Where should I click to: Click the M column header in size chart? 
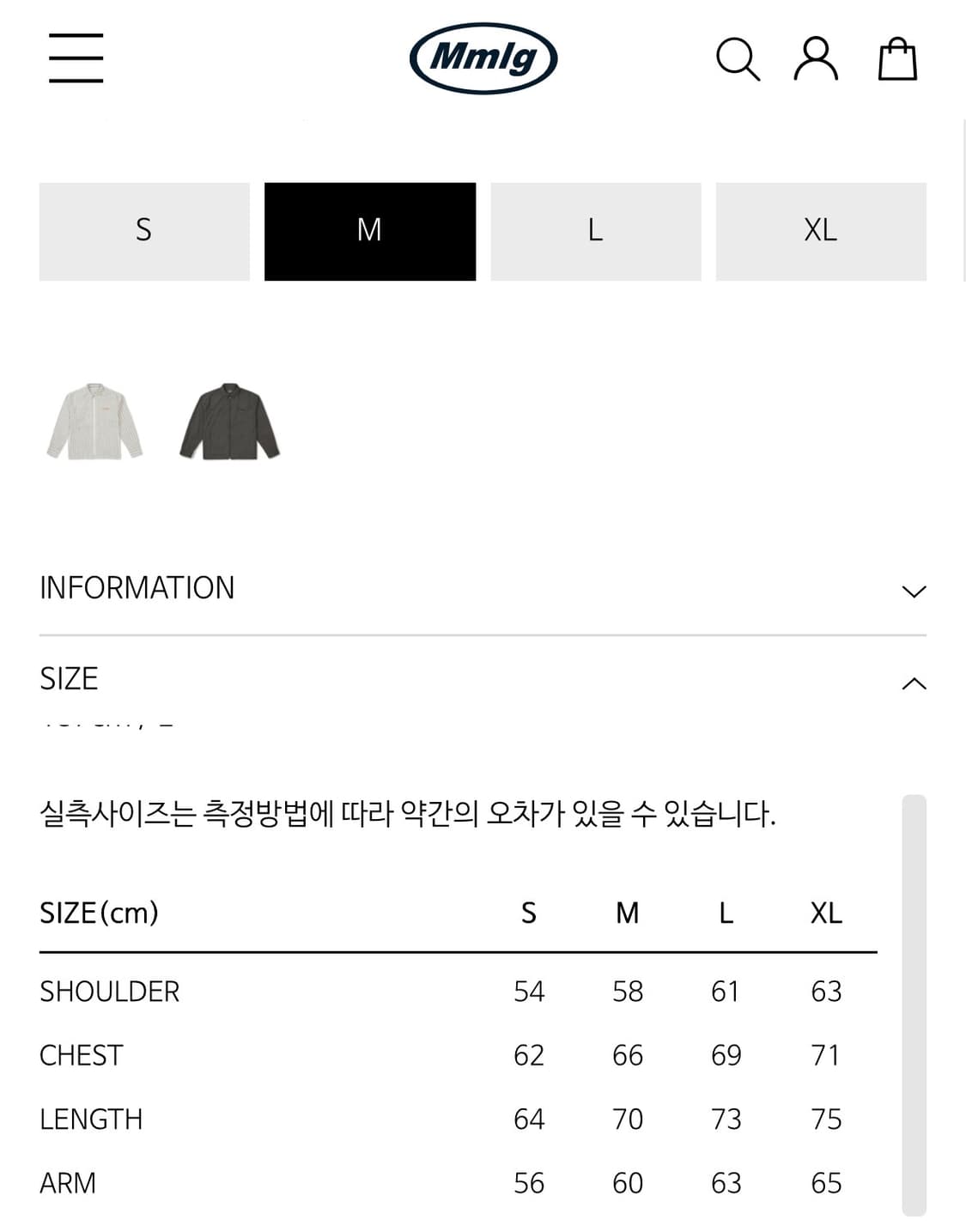point(628,913)
